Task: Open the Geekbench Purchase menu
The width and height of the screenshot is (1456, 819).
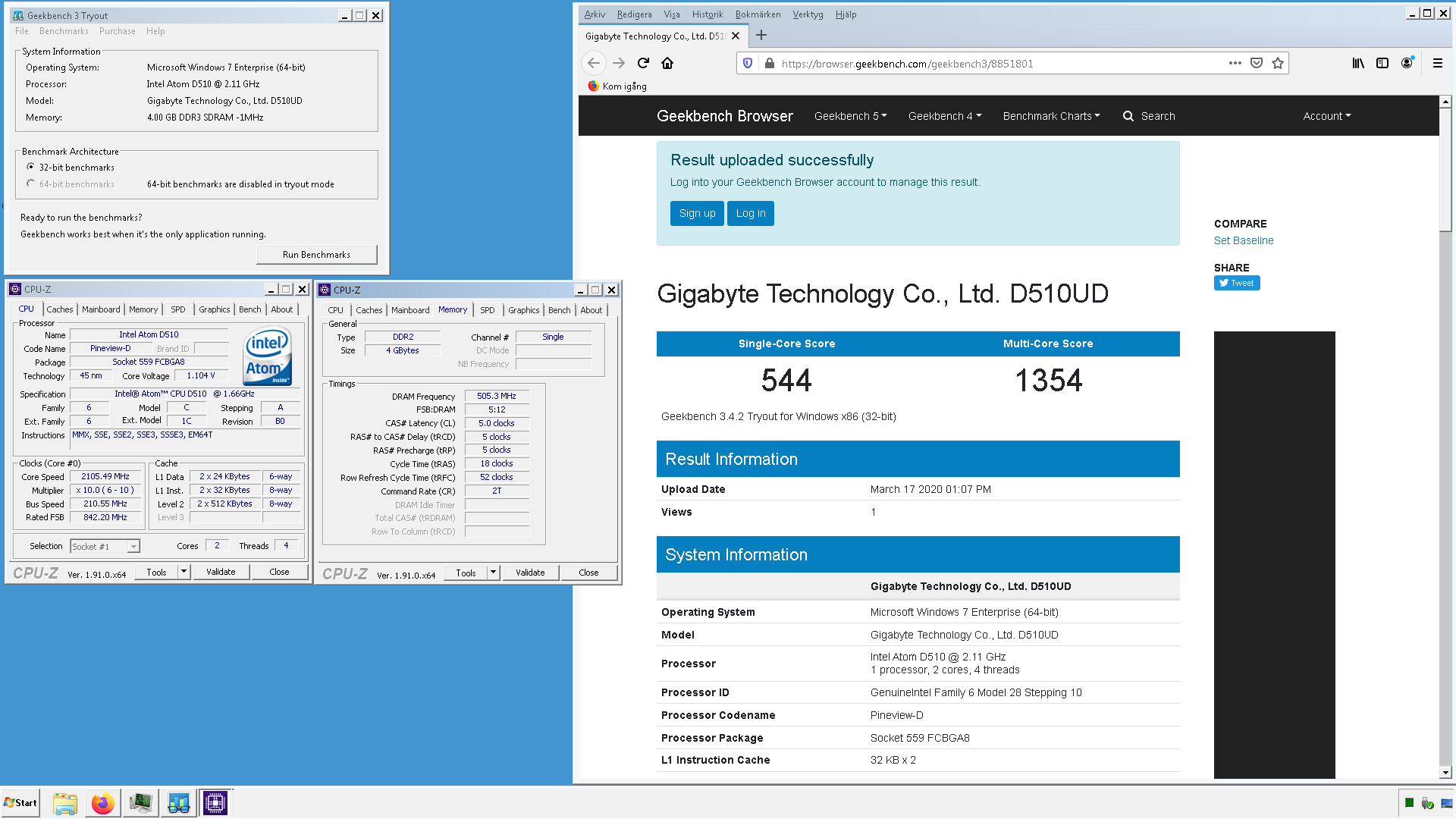Action: (x=117, y=31)
